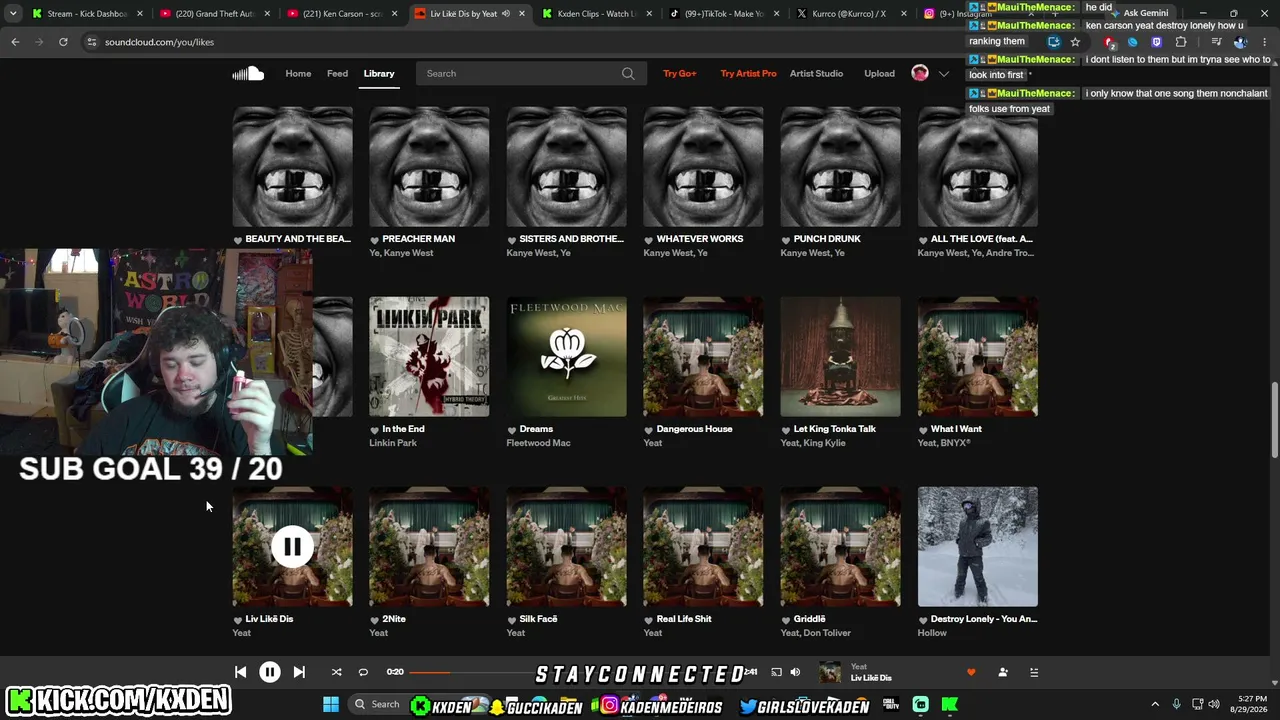Mute the Liv Likë Dis tab audio icon
The width and height of the screenshot is (1280, 720).
pos(506,14)
